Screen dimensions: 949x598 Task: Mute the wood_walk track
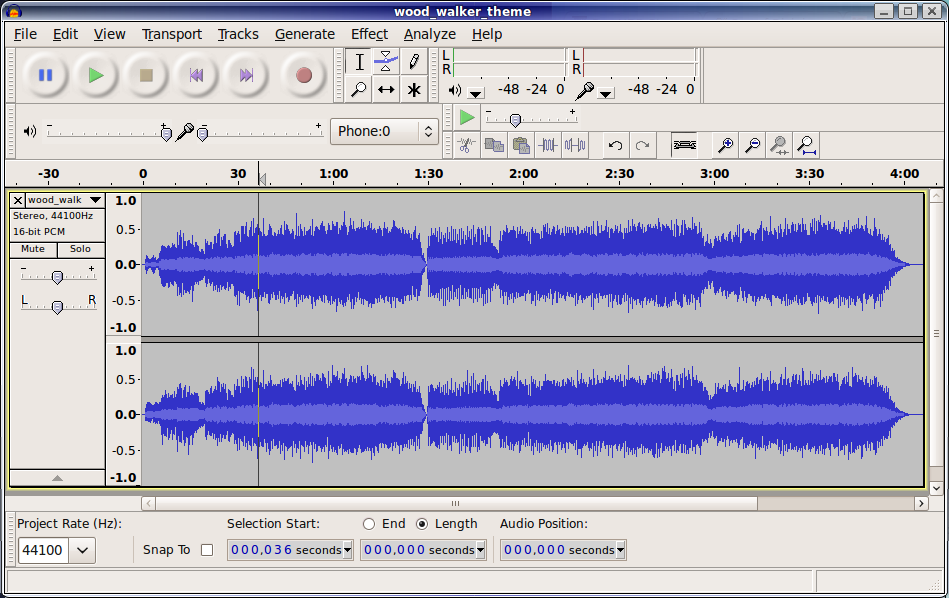pyautogui.click(x=33, y=249)
